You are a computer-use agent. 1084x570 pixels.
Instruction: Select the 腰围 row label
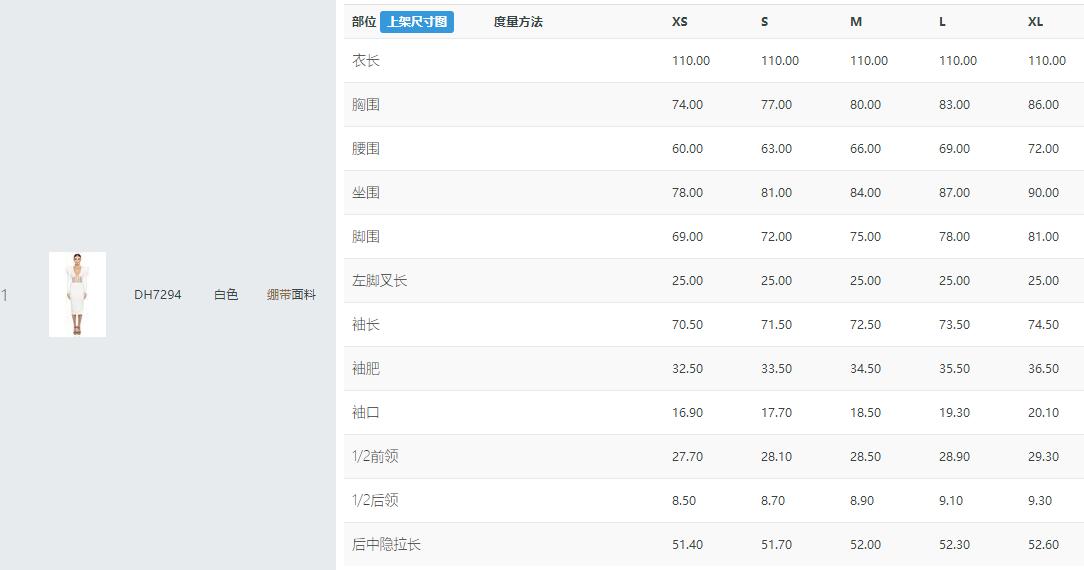tap(366, 149)
